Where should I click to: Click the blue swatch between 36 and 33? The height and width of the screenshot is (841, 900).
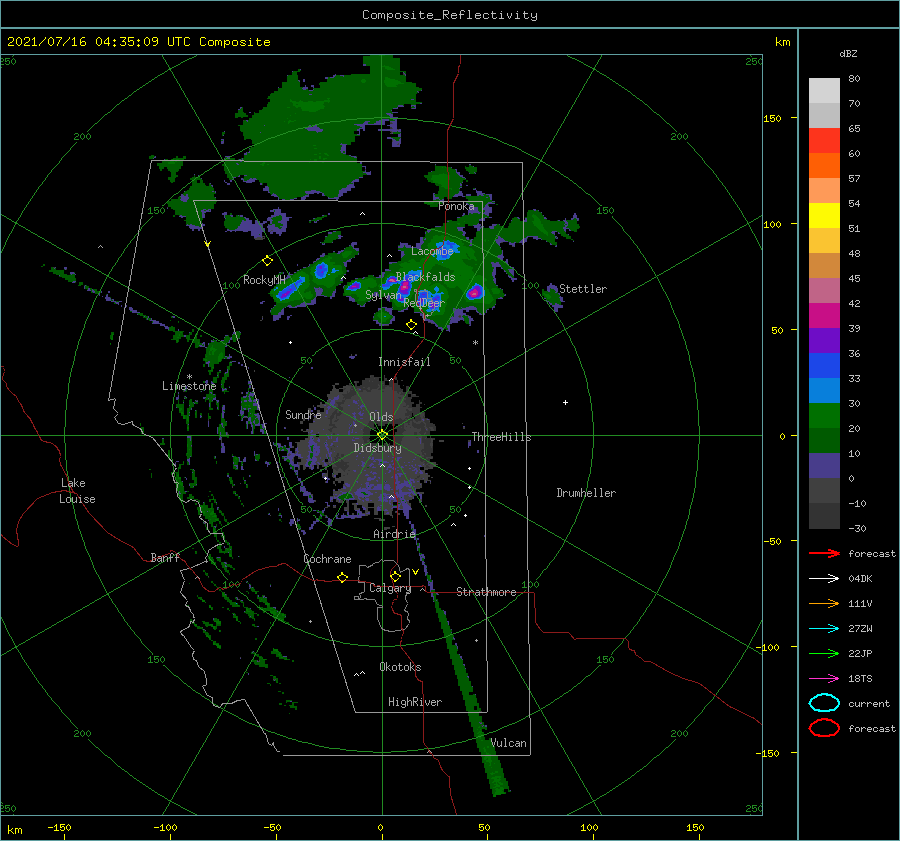(824, 365)
